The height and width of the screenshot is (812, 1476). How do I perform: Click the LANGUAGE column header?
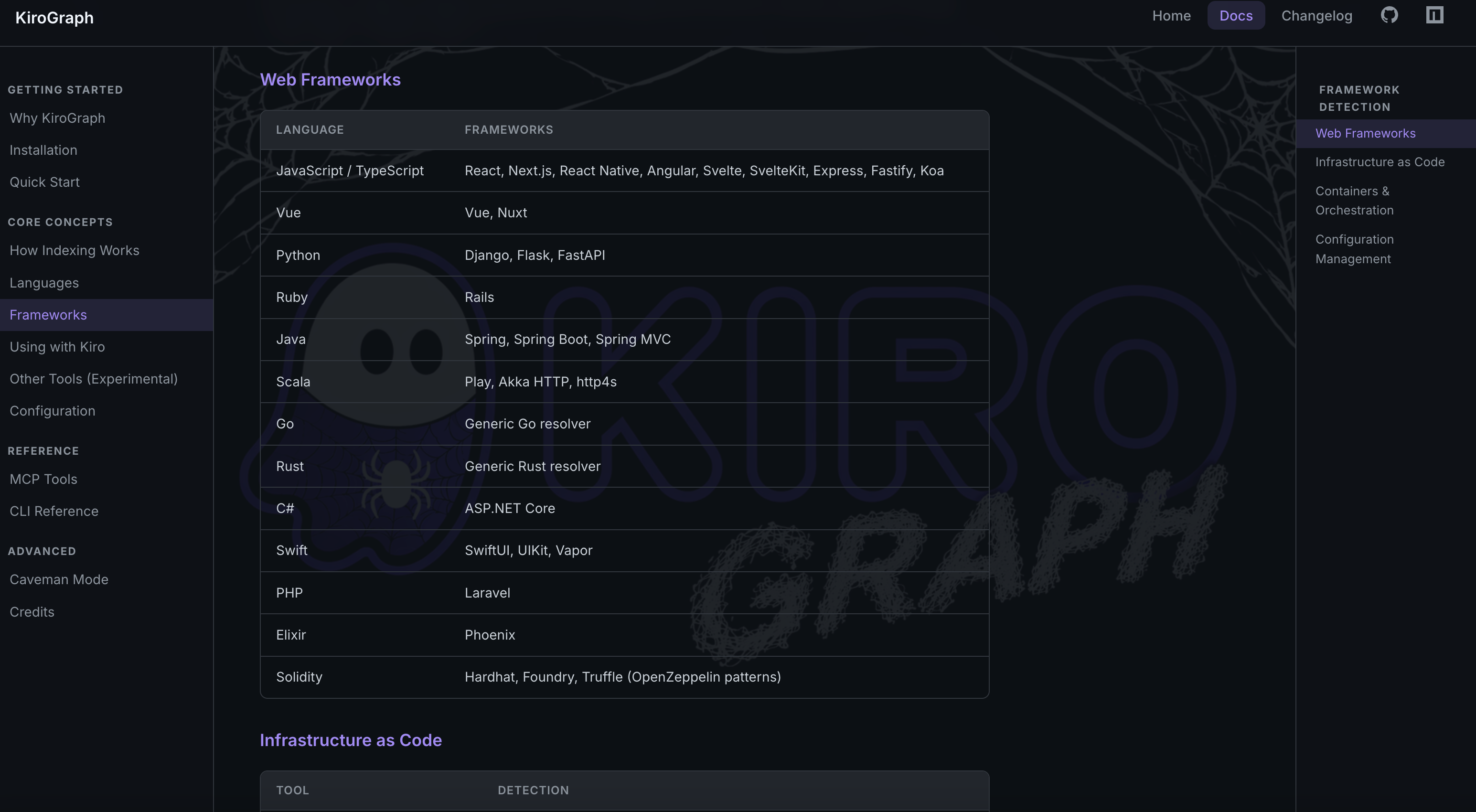310,130
